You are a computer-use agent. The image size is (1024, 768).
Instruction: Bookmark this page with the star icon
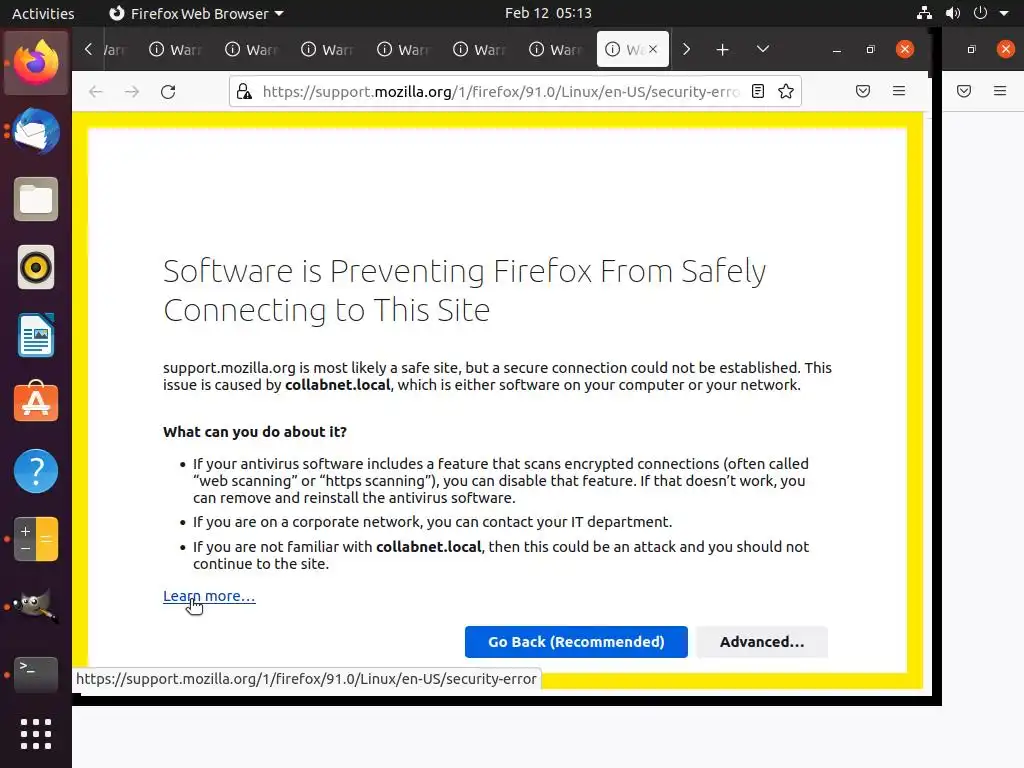786,91
